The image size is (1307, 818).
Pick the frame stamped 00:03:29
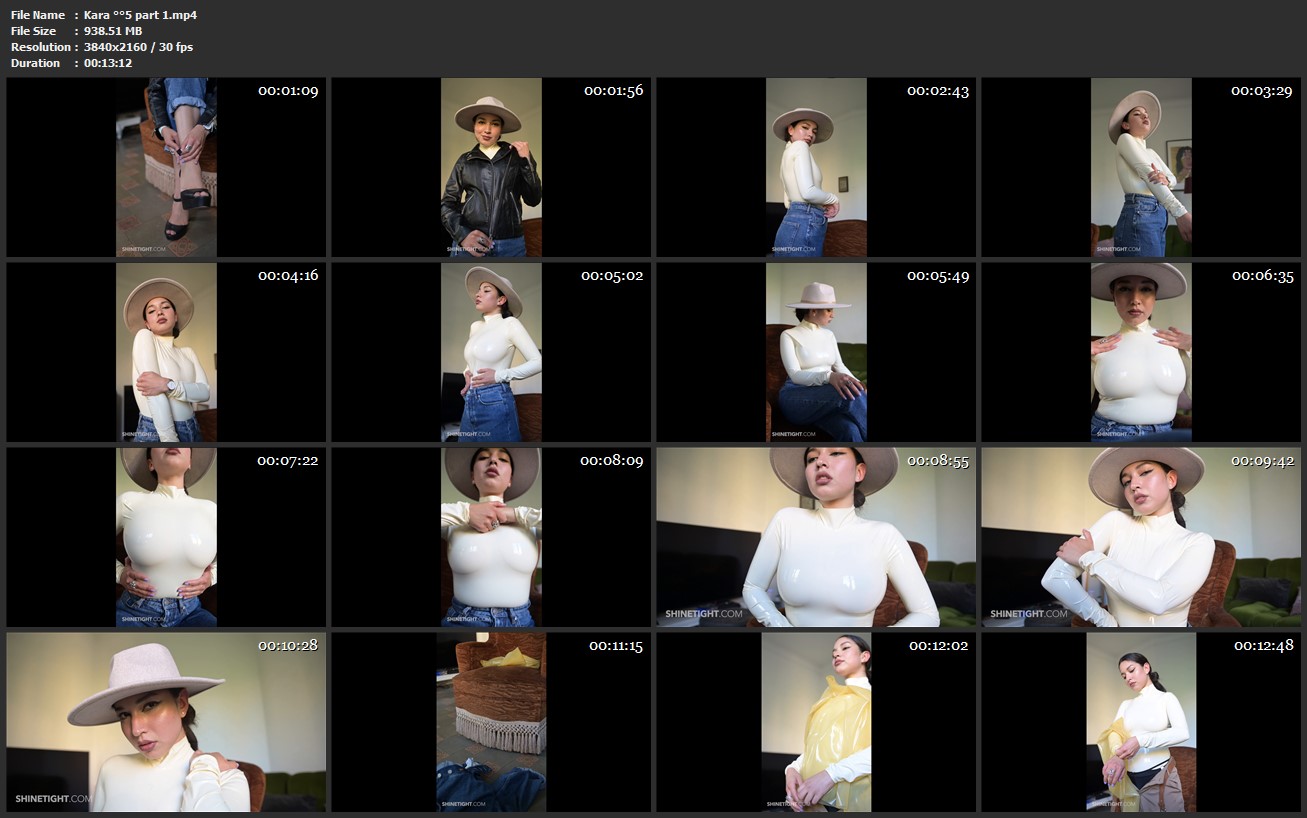pyautogui.click(x=1141, y=168)
